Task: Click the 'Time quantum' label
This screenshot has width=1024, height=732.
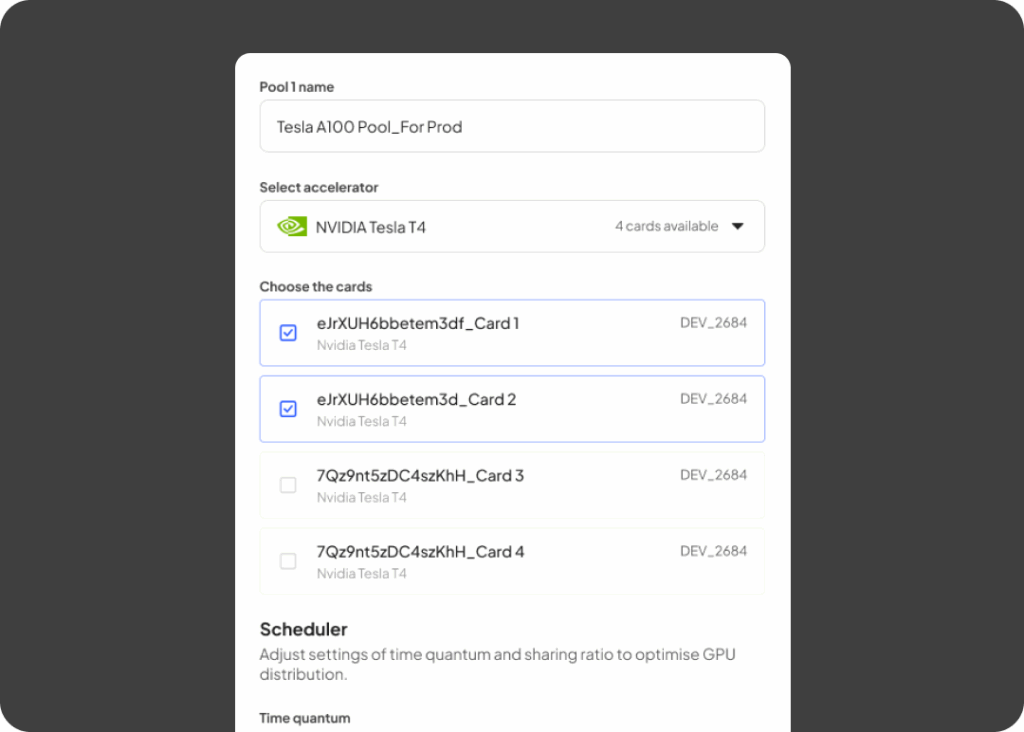Action: coord(305,718)
